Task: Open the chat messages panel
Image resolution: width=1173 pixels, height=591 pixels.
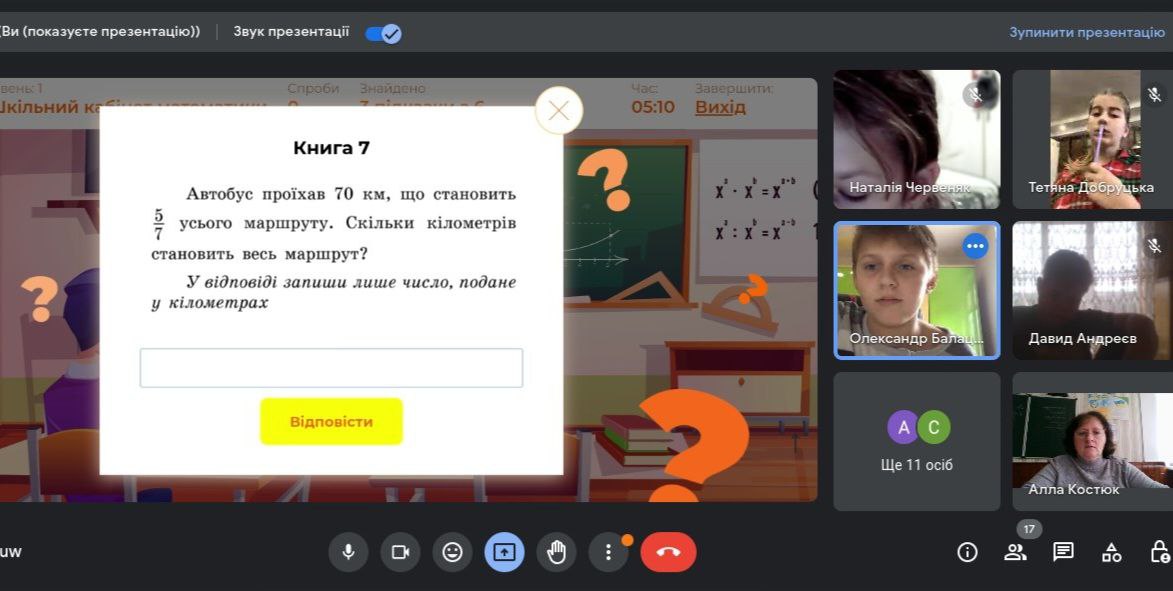Action: (1063, 552)
